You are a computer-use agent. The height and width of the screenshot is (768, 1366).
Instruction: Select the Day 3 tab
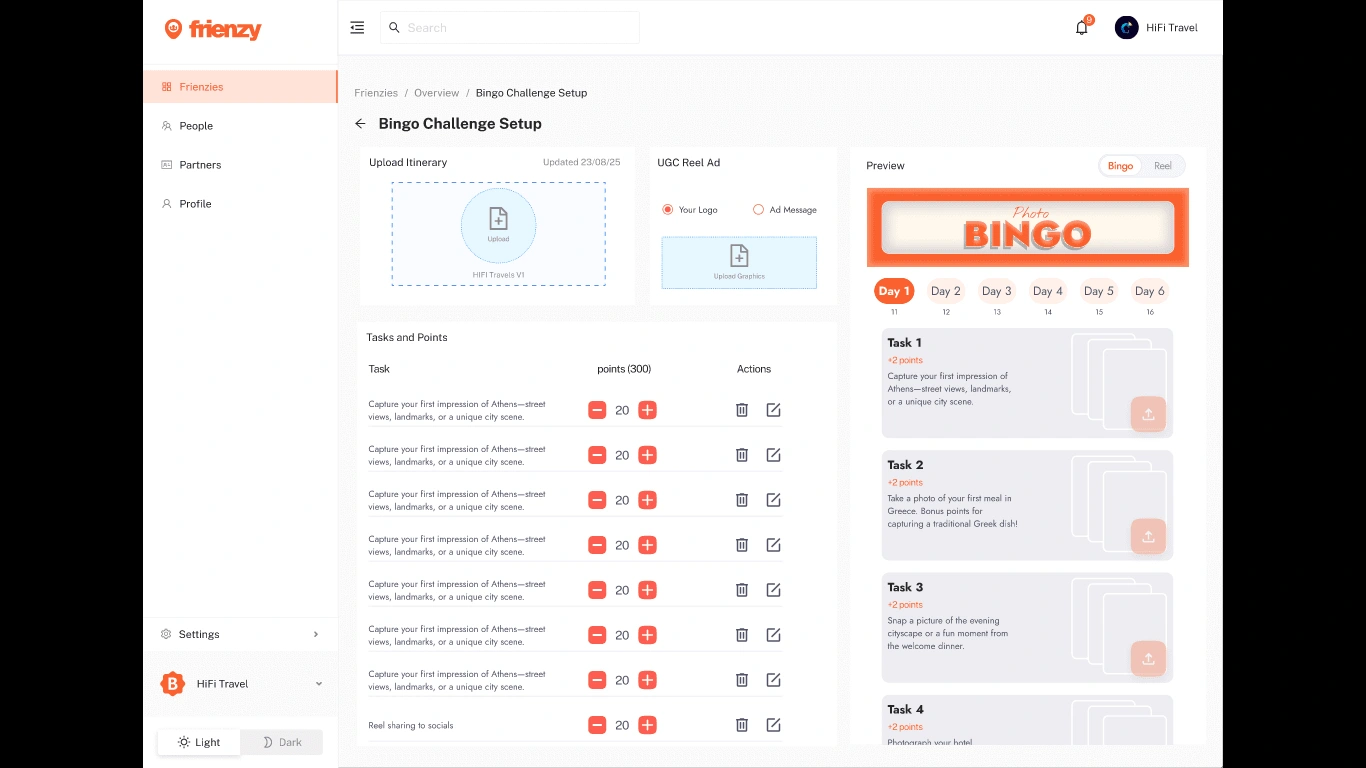(x=996, y=291)
